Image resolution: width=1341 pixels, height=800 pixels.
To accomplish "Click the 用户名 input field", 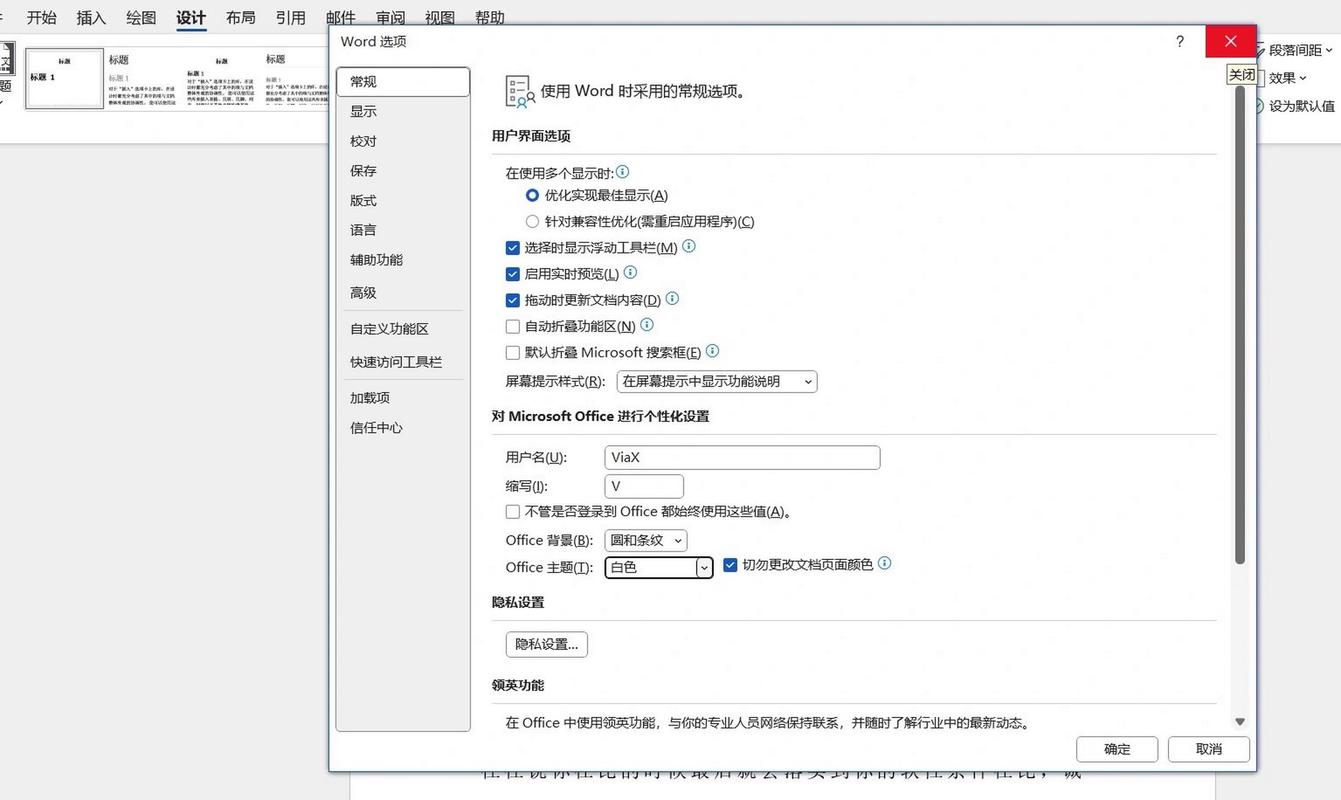I will tap(743, 457).
